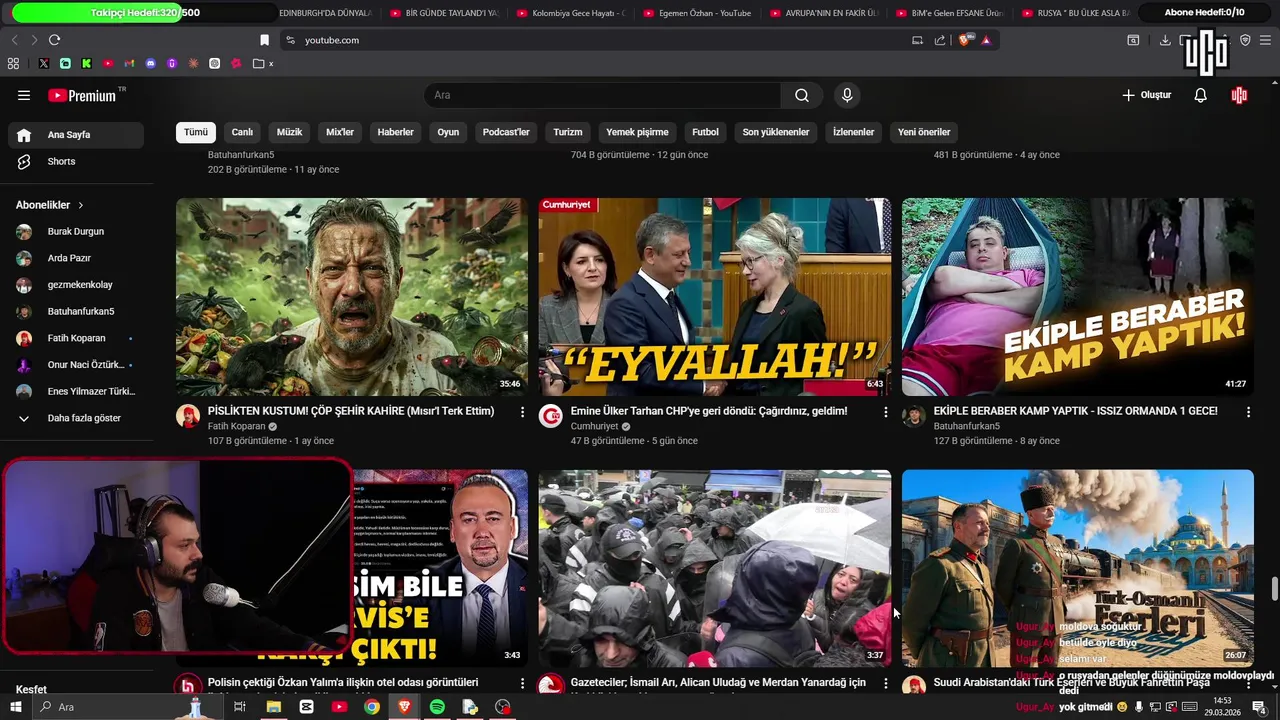Open the Discord bookmark icon
The width and height of the screenshot is (1280, 720).
151,63
